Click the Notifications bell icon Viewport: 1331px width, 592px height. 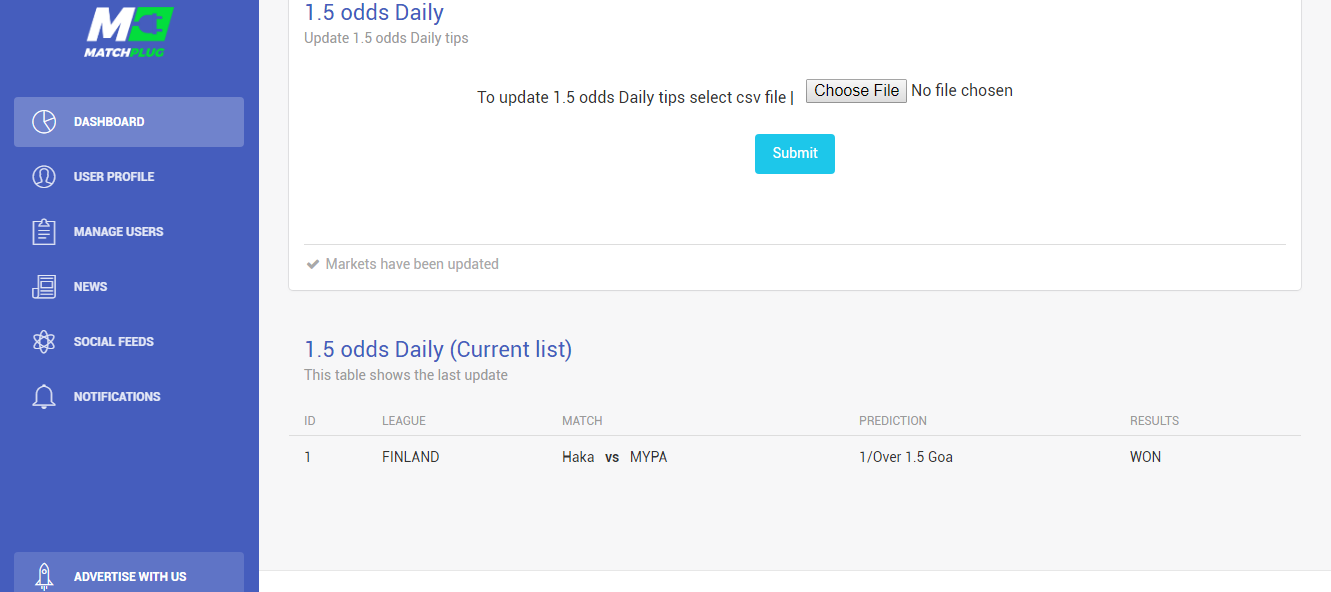point(44,397)
